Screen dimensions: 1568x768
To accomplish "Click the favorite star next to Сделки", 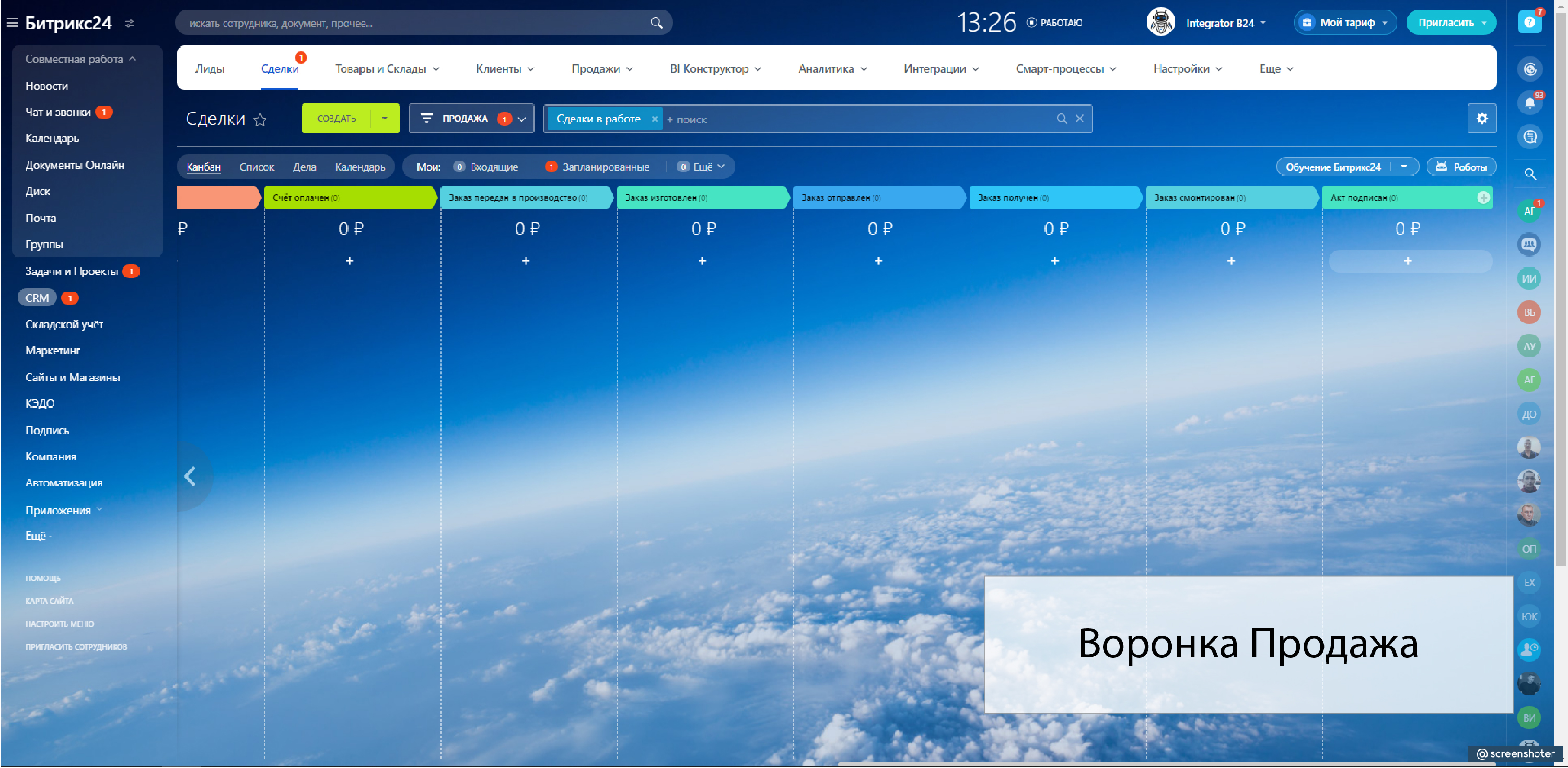I will click(x=260, y=120).
